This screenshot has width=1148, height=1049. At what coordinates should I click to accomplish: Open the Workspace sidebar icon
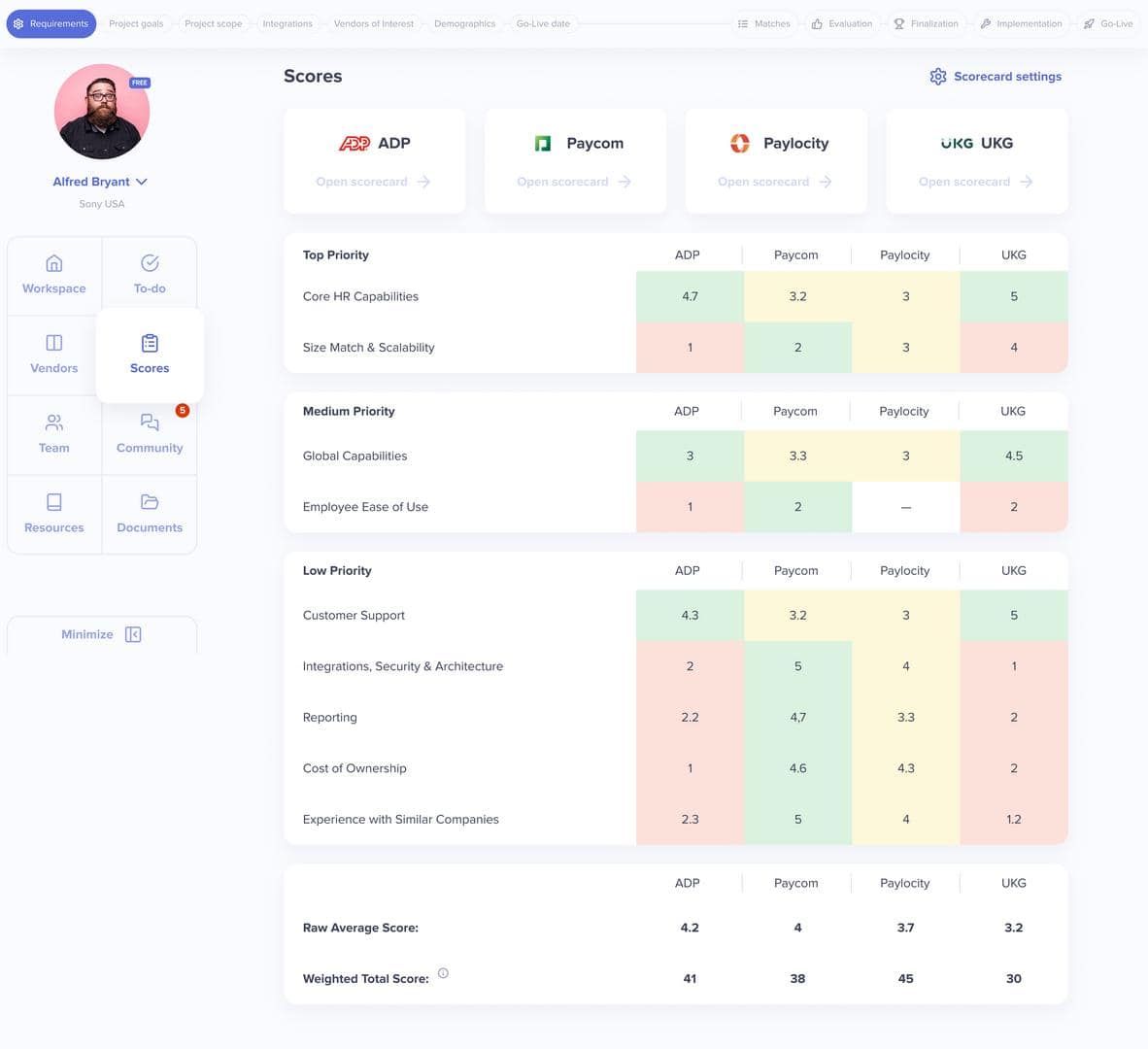53,262
